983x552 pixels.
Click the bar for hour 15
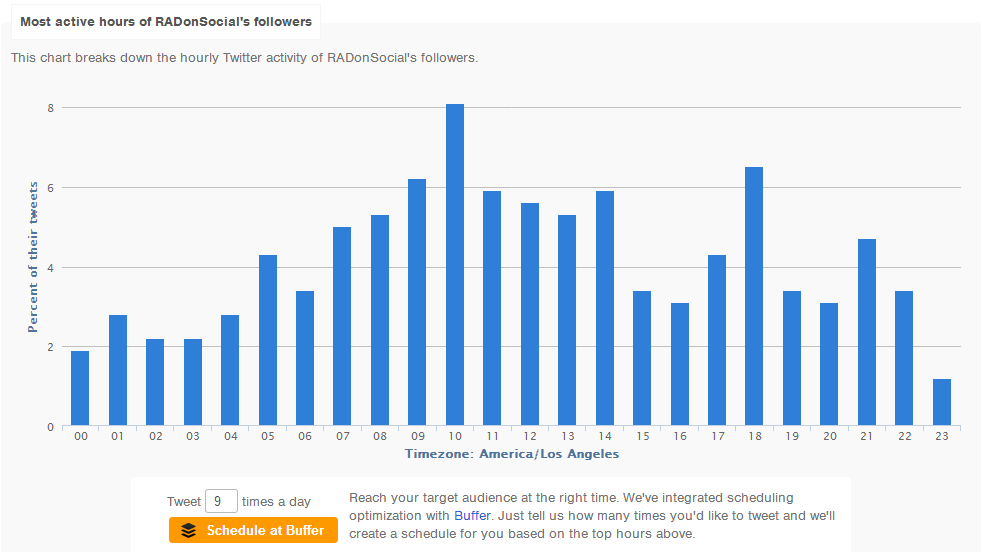(x=642, y=358)
